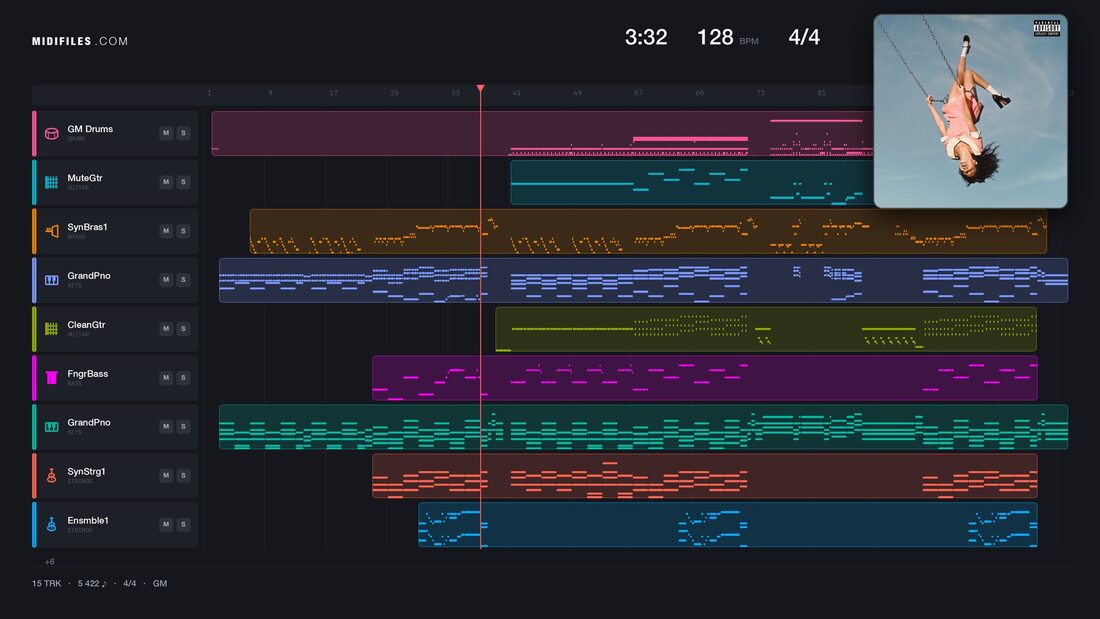Select the SynStrg1 red MIDI clip
This screenshot has width=1100, height=619.
[x=705, y=475]
